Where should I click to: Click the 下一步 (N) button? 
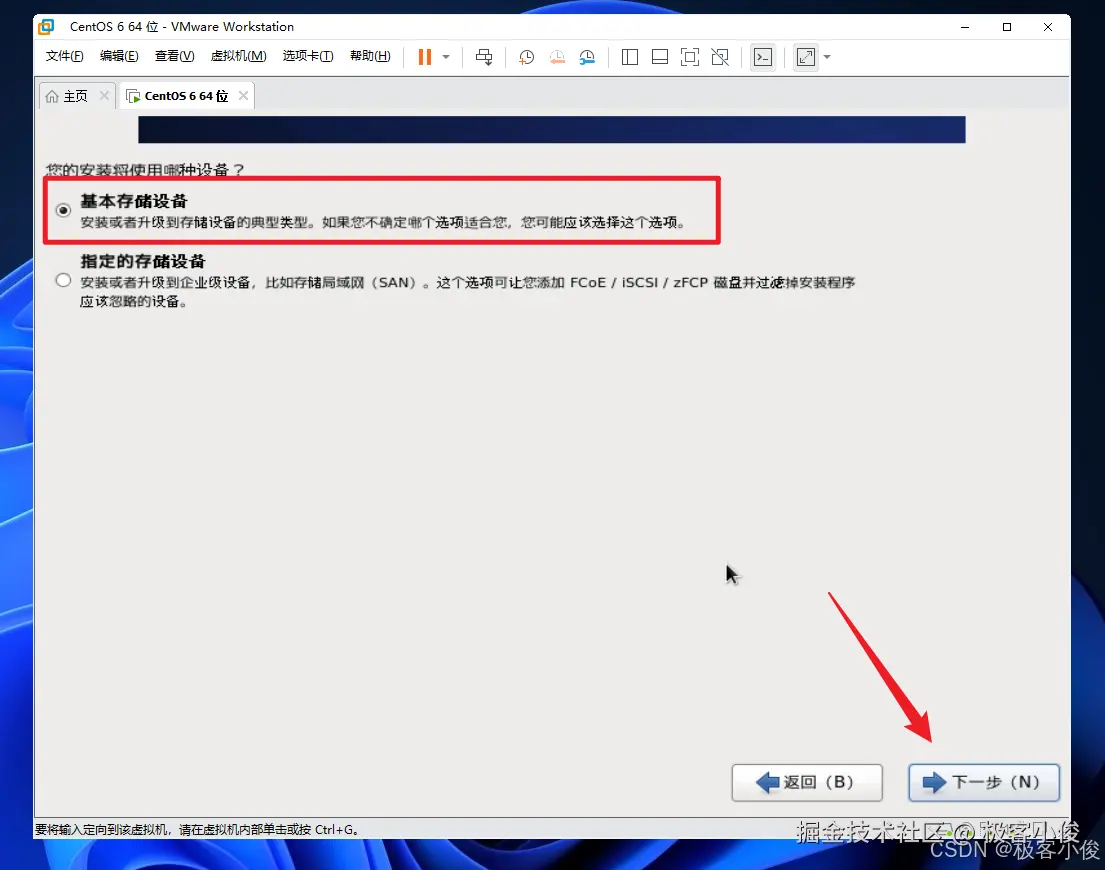[984, 783]
